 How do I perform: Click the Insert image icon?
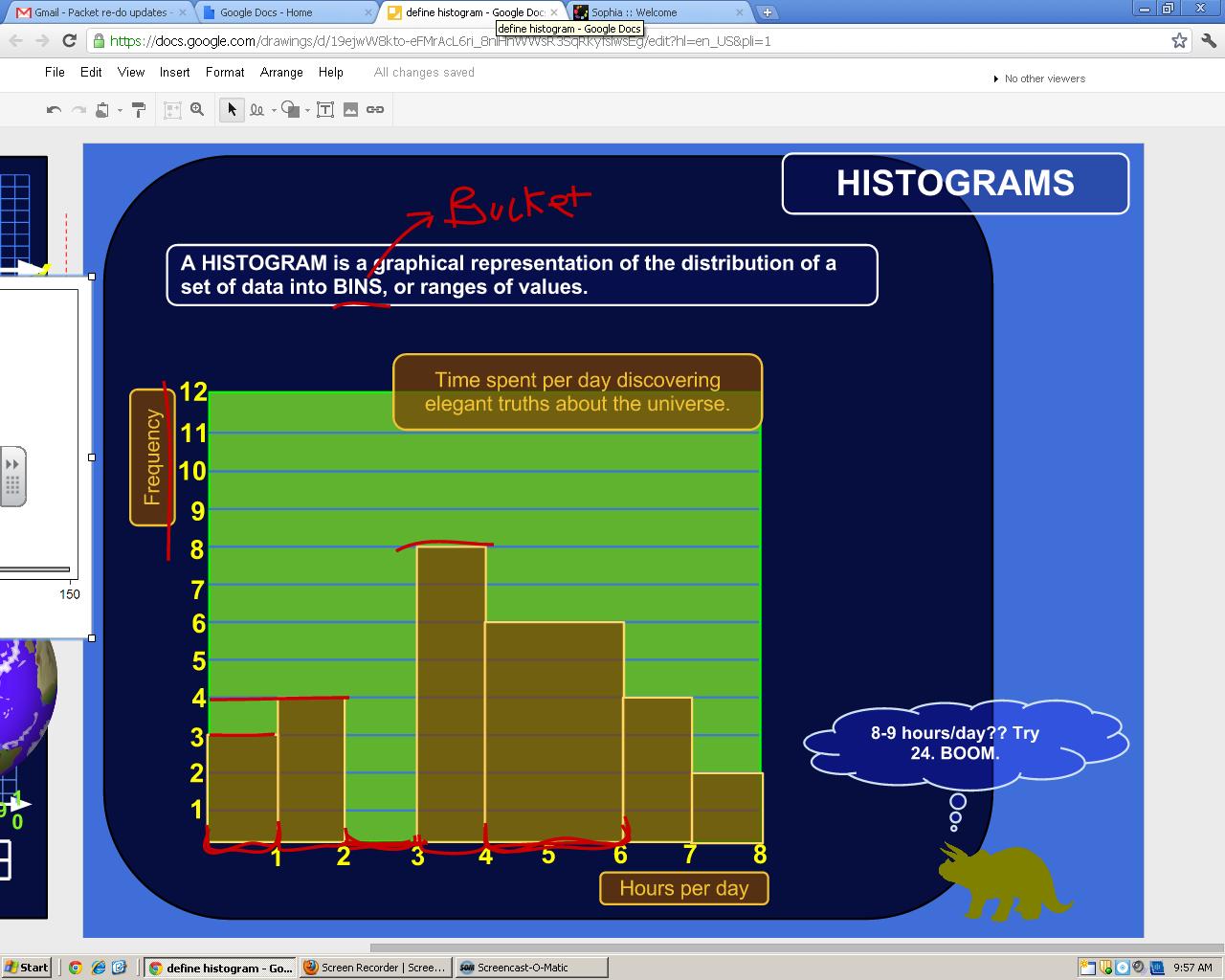tap(350, 110)
